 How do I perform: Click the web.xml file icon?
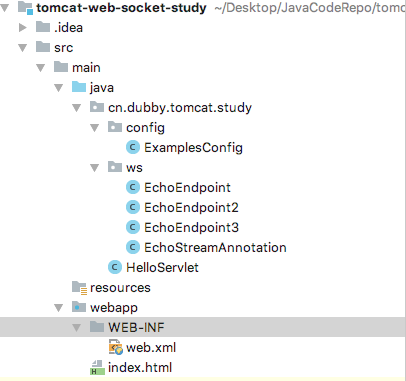[x=115, y=347]
